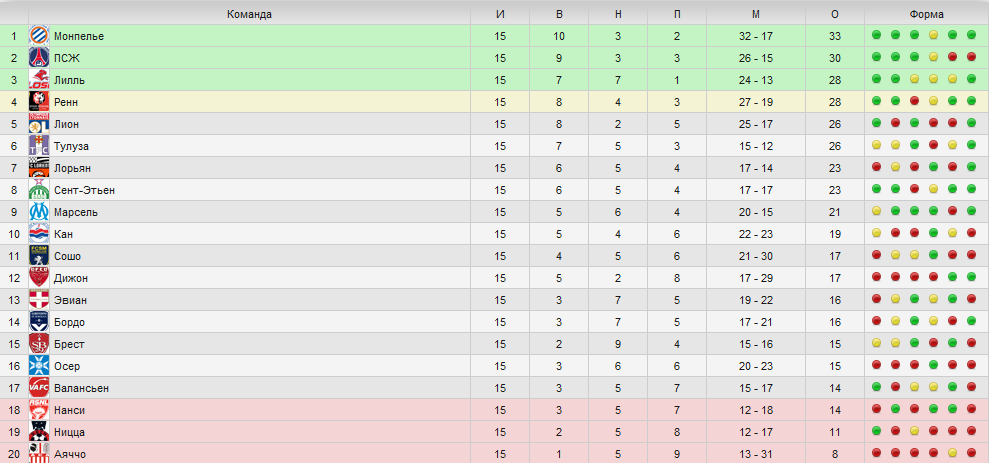Click the Валансьен team logo

[x=39, y=388]
